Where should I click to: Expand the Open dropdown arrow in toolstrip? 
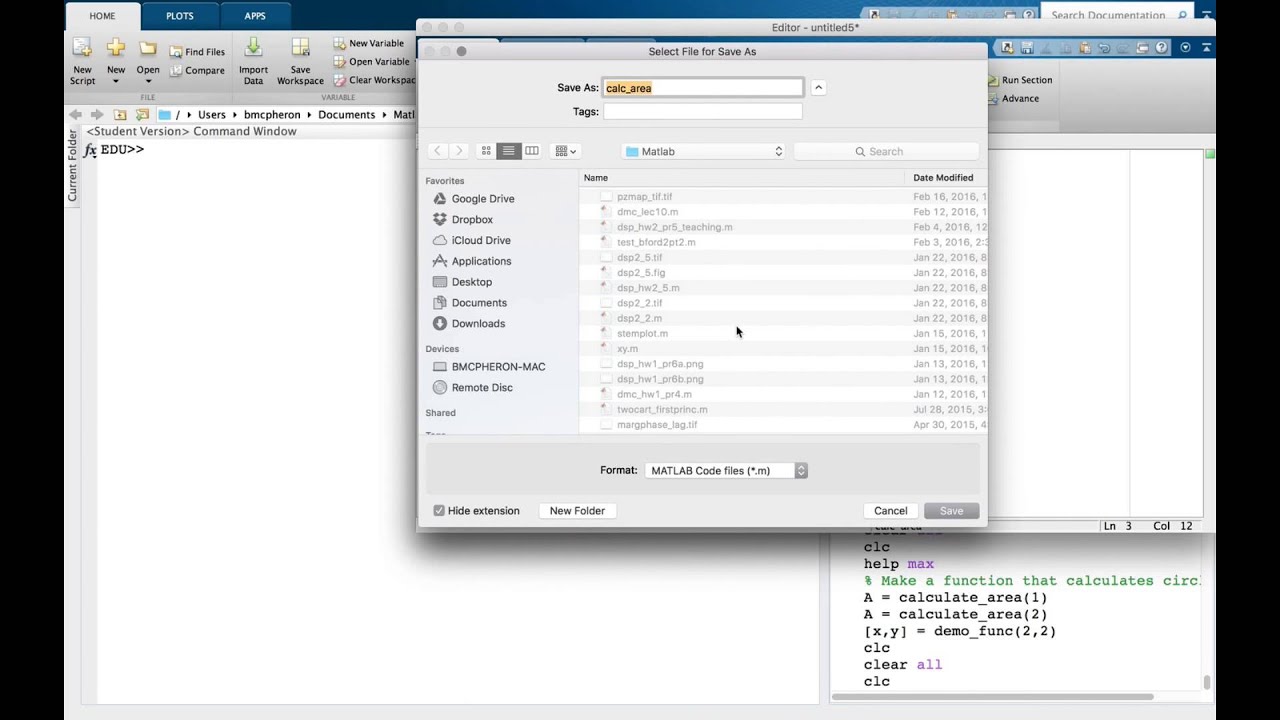148,82
